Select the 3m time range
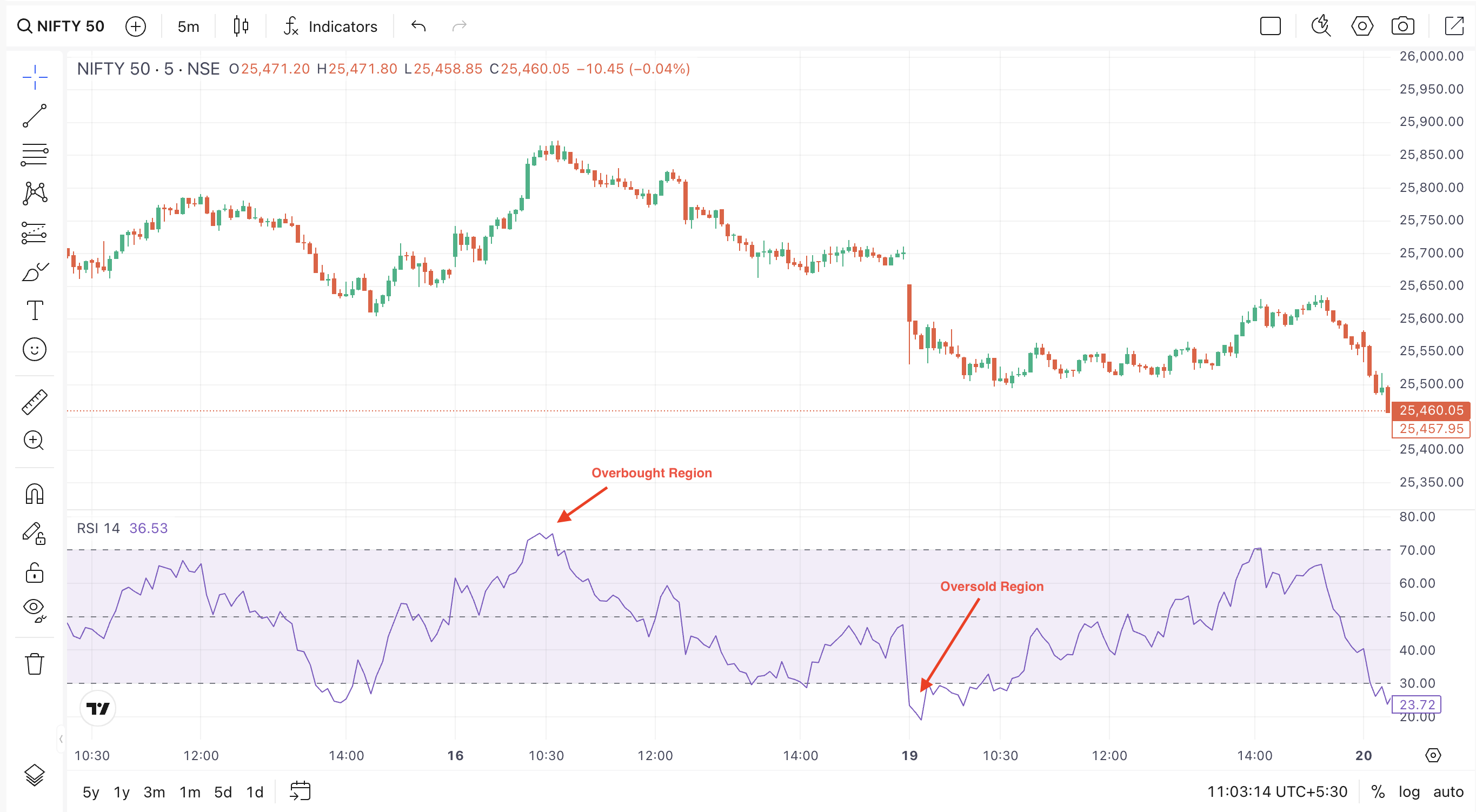This screenshot has height=812, width=1476. click(x=154, y=792)
